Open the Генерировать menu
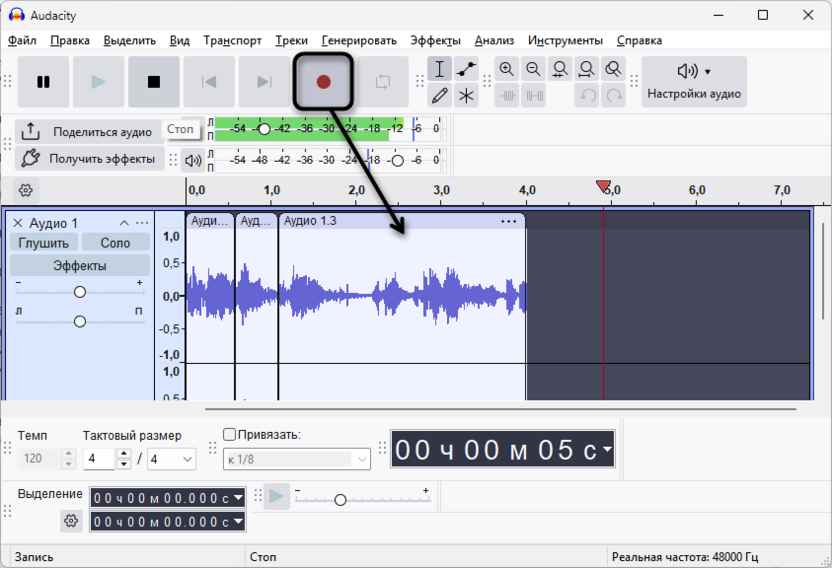Image resolution: width=832 pixels, height=568 pixels. tap(359, 40)
